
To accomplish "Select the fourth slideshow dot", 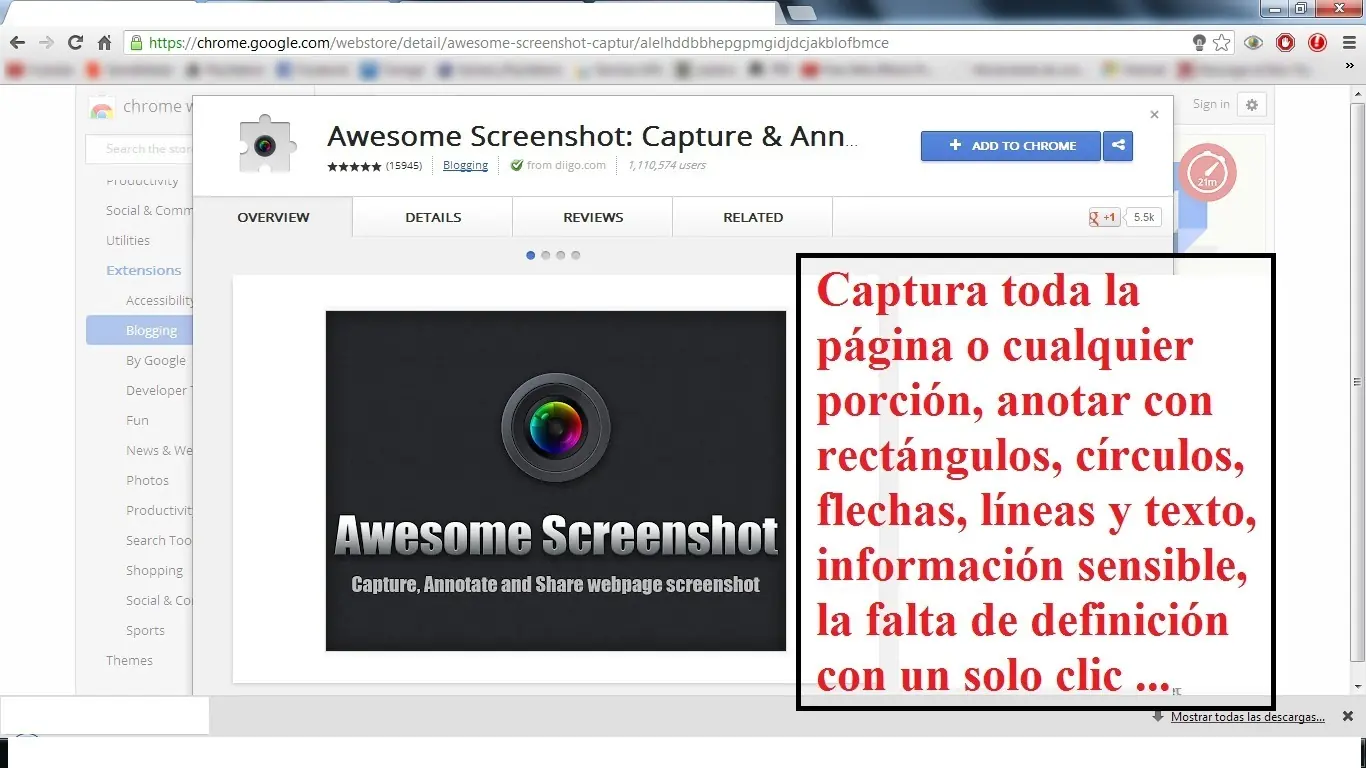I will pos(575,255).
